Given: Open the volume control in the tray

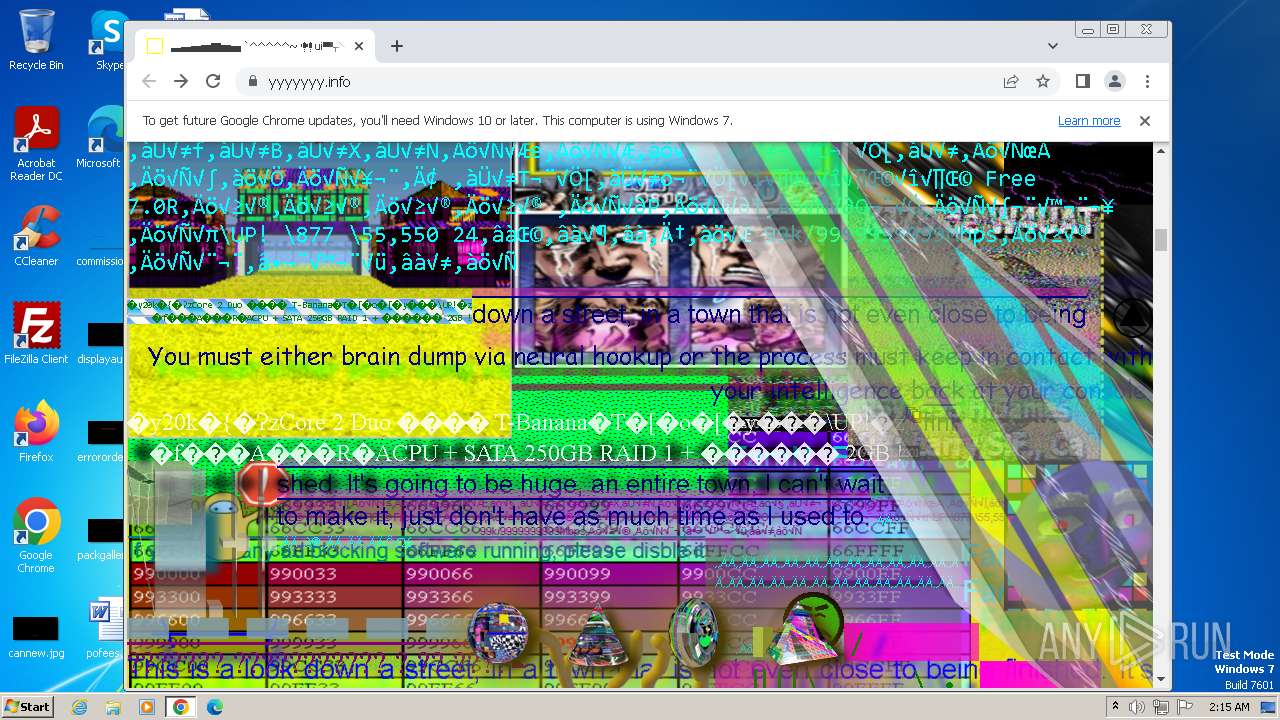Looking at the screenshot, I should 1138,707.
